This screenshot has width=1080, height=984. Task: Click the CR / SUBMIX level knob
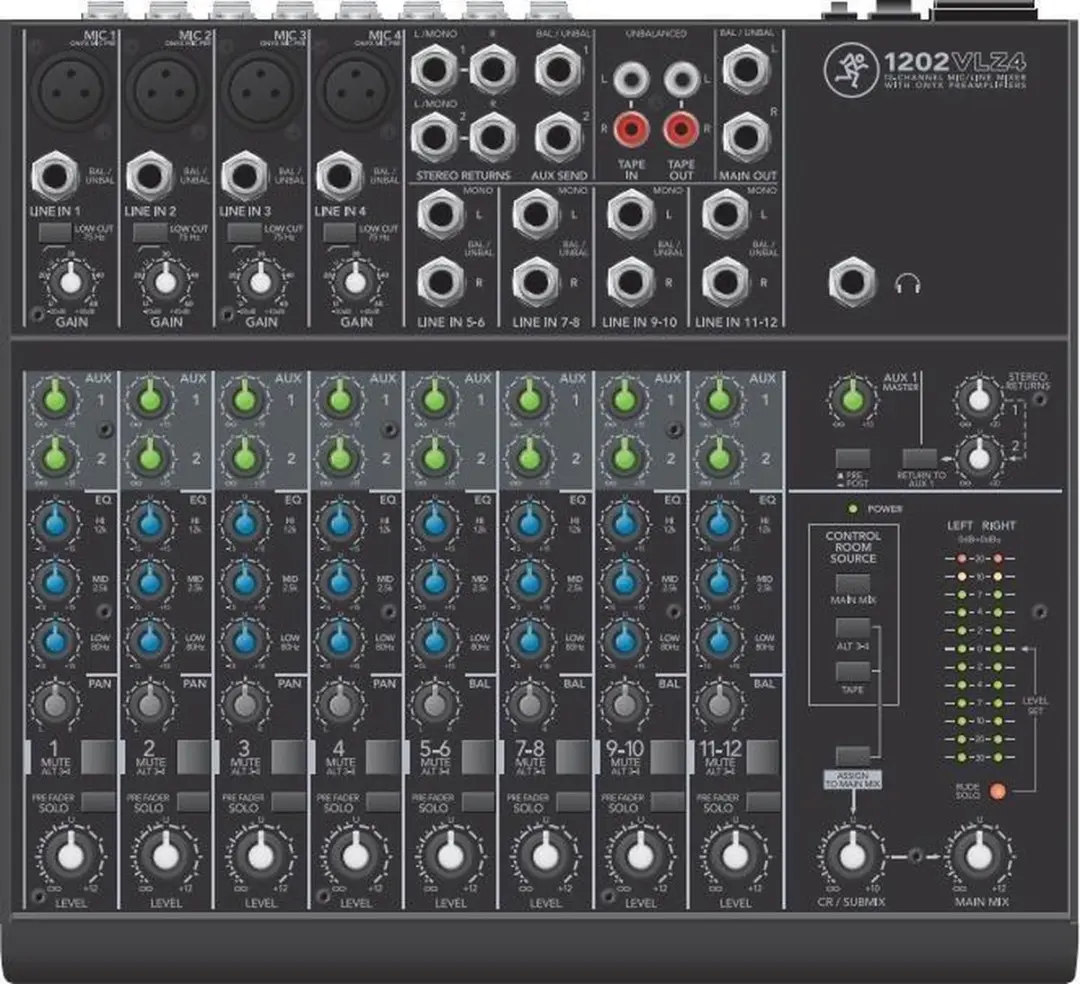tap(852, 856)
